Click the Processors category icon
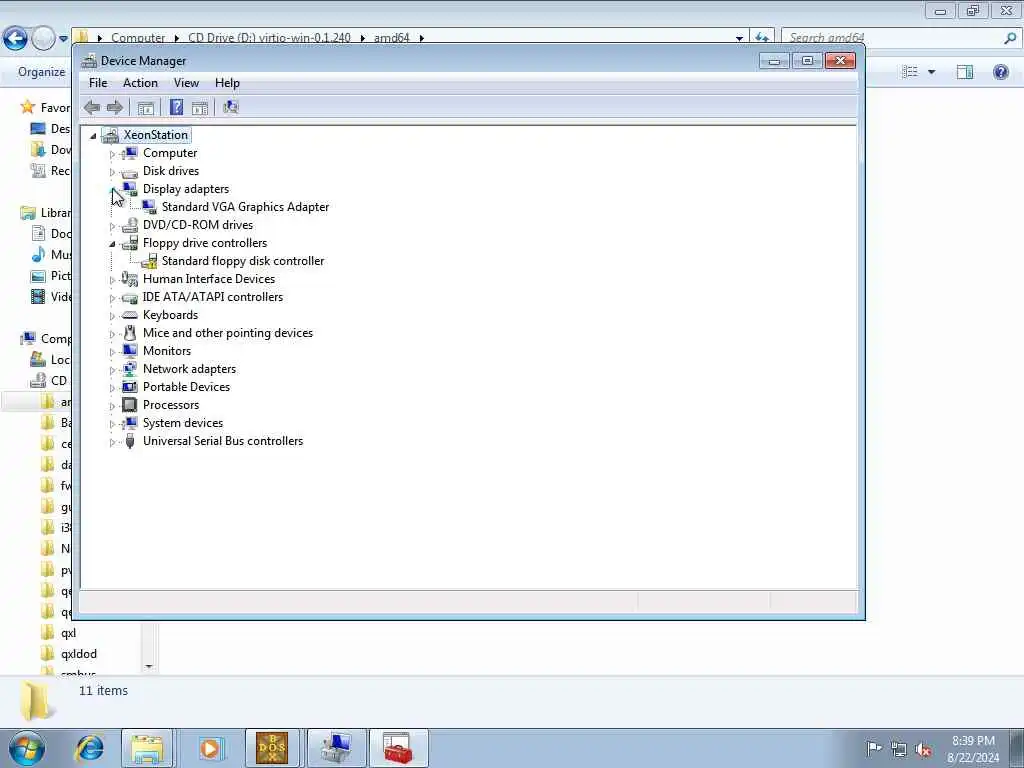 [129, 405]
